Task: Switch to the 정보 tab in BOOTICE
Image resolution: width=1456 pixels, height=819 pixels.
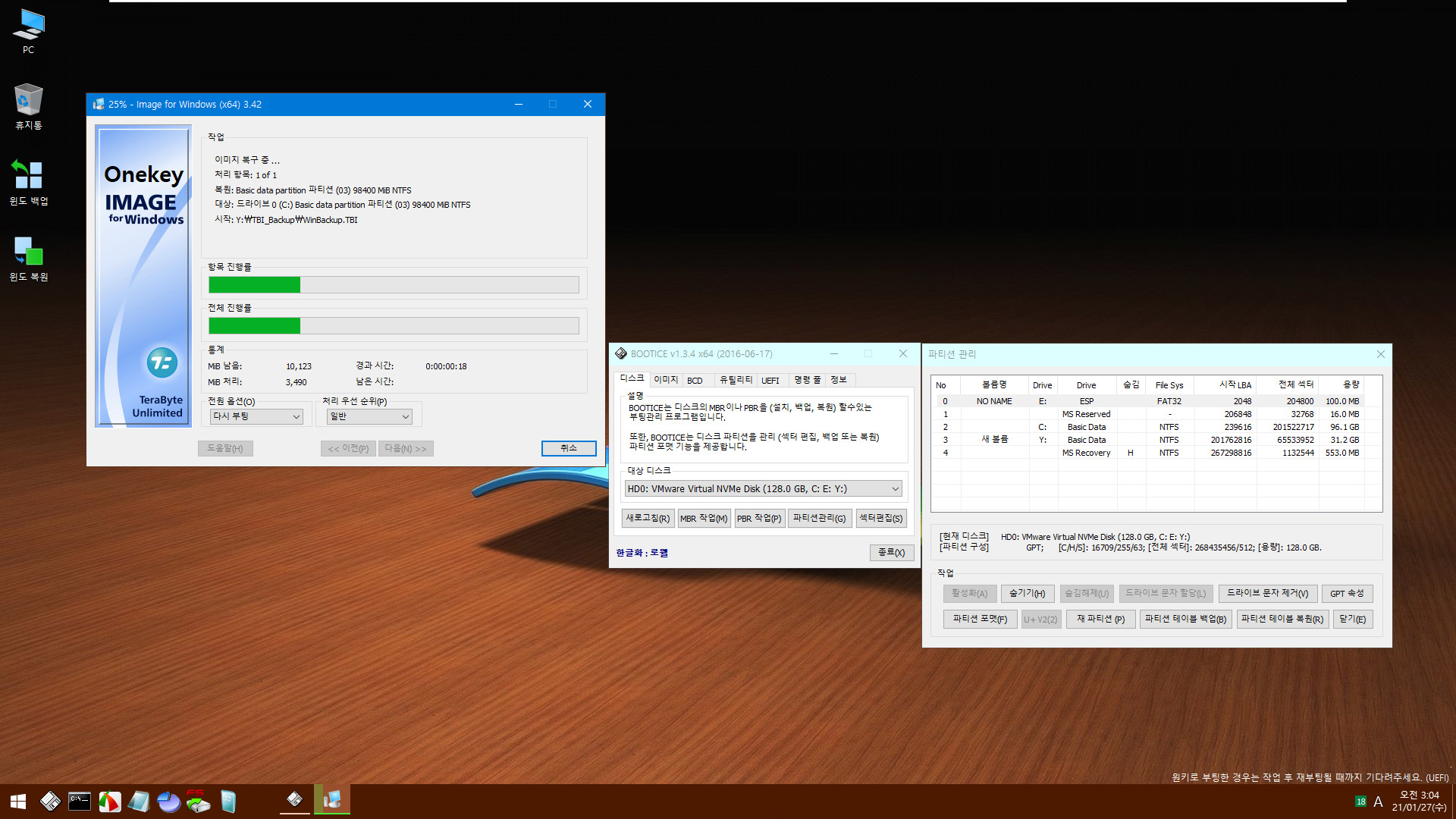Action: (838, 380)
